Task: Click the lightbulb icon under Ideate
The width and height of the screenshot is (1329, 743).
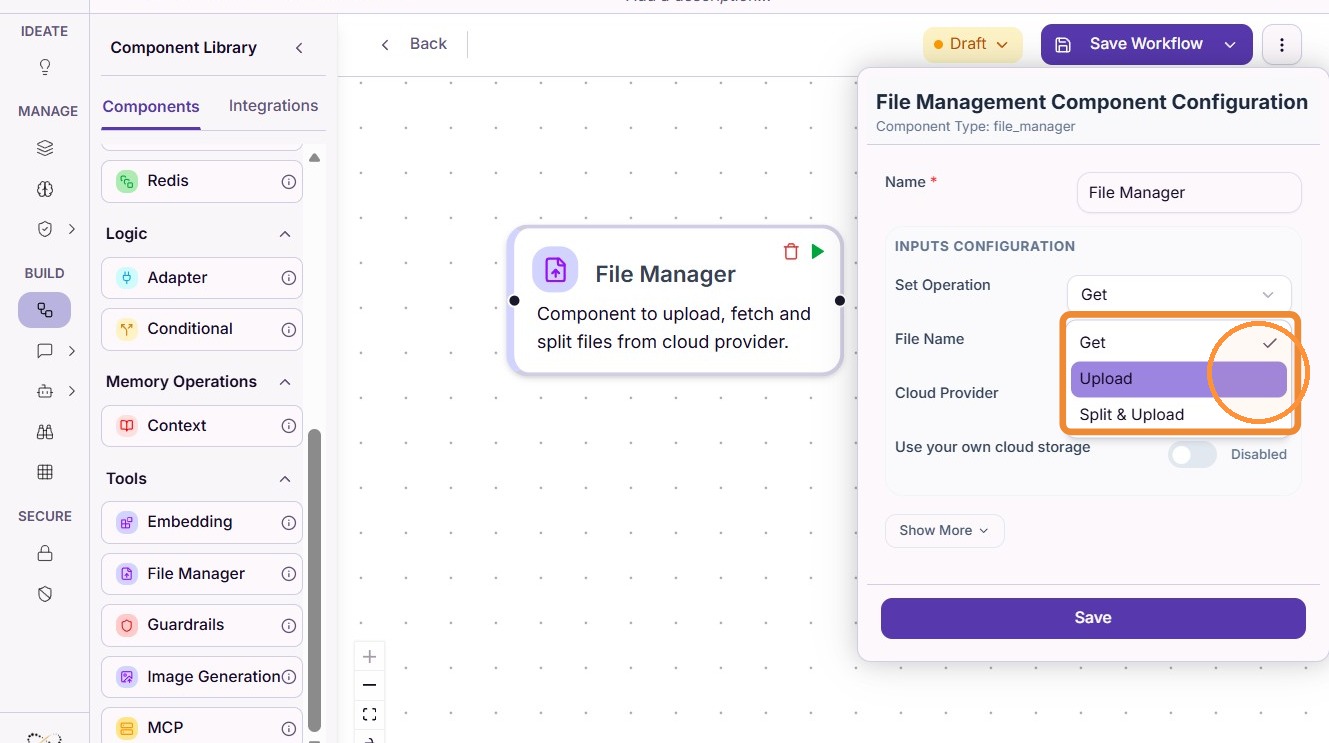Action: tap(44, 68)
